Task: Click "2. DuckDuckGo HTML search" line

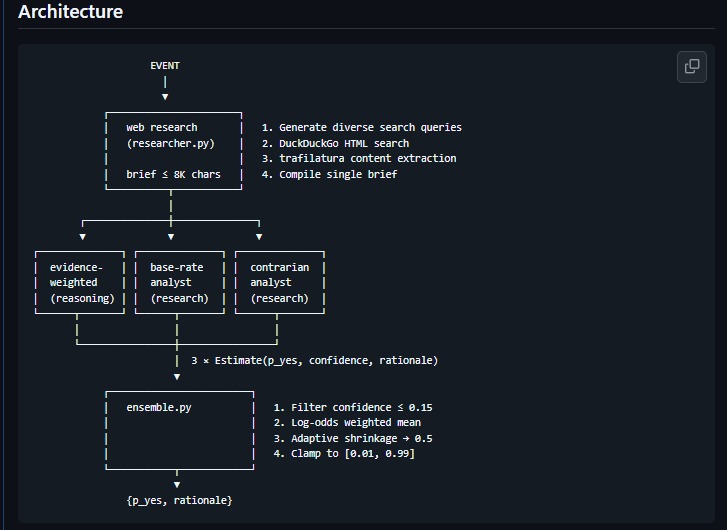Action: [x=335, y=143]
